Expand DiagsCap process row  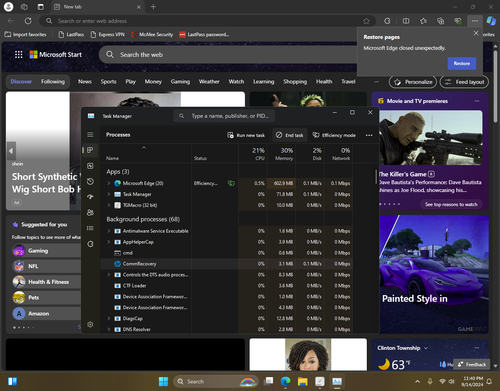tap(109, 318)
